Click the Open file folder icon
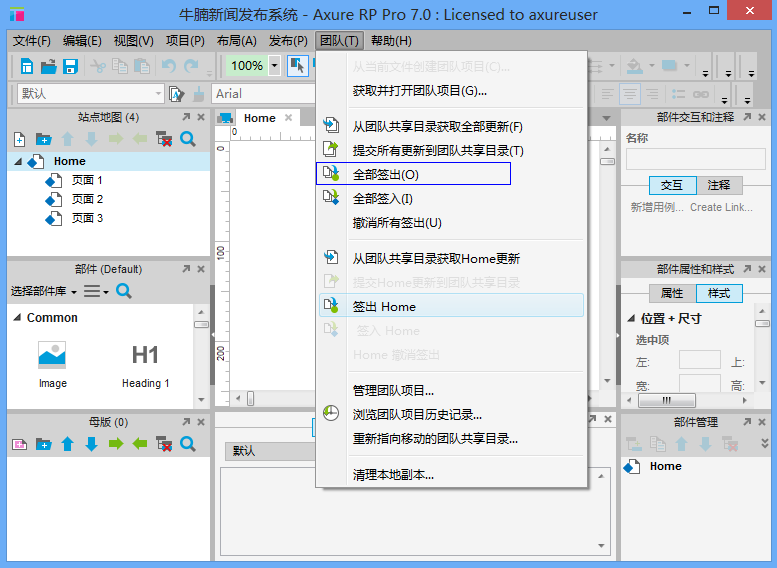777x568 pixels. (x=49, y=66)
